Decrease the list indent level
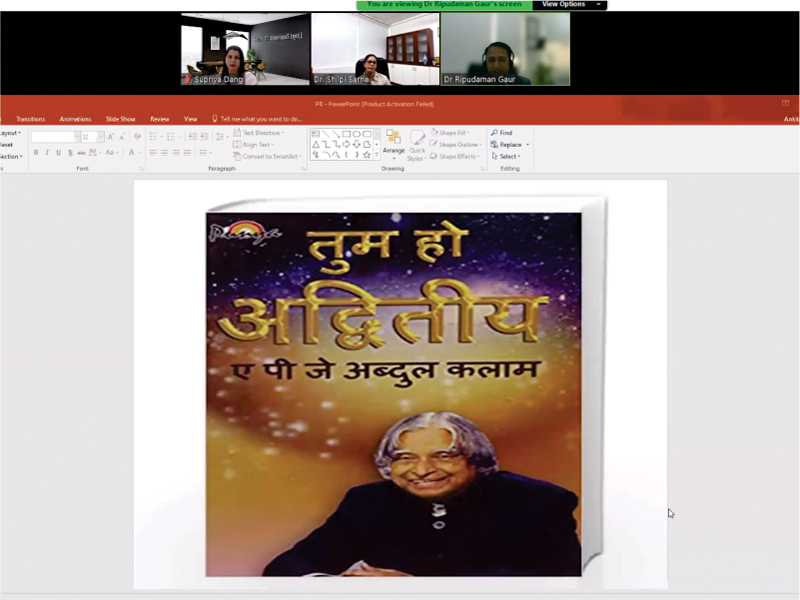800x600 pixels. click(192, 137)
